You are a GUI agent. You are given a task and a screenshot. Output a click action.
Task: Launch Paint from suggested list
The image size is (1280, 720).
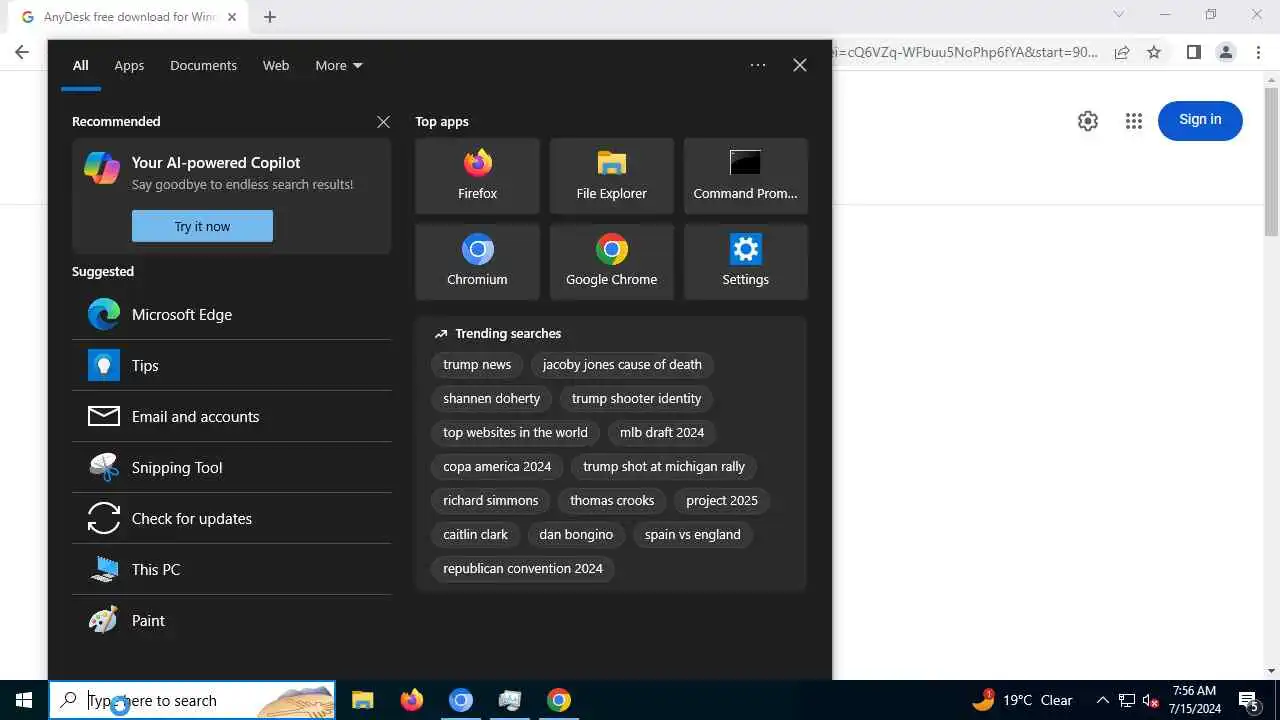pos(231,620)
